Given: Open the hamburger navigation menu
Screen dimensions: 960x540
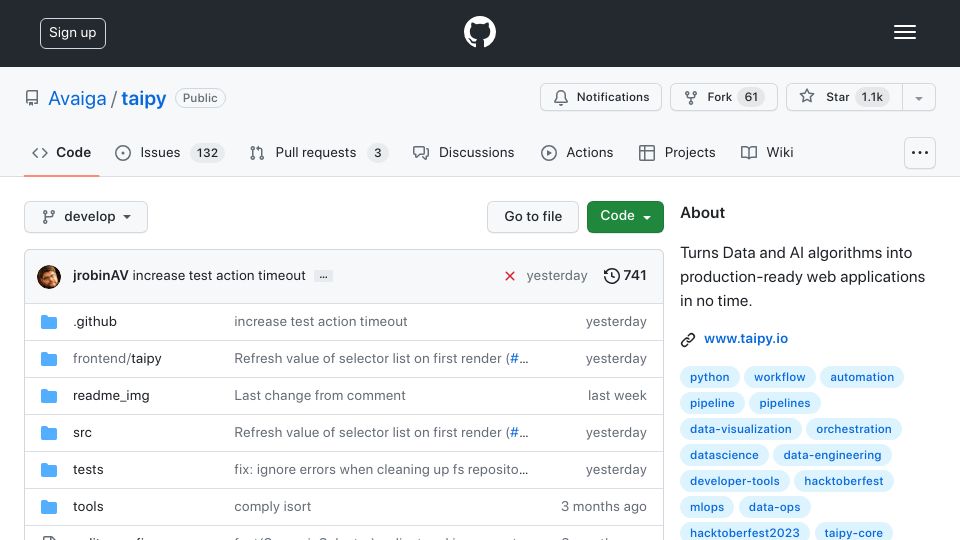Looking at the screenshot, I should pyautogui.click(x=904, y=32).
